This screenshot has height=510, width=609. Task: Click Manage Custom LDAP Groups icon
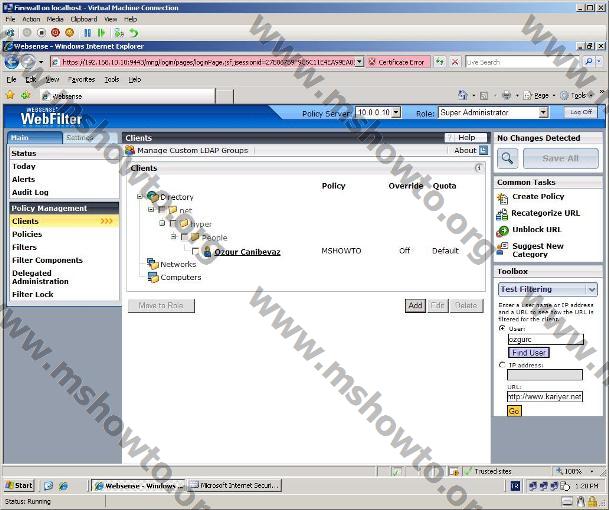pyautogui.click(x=130, y=150)
